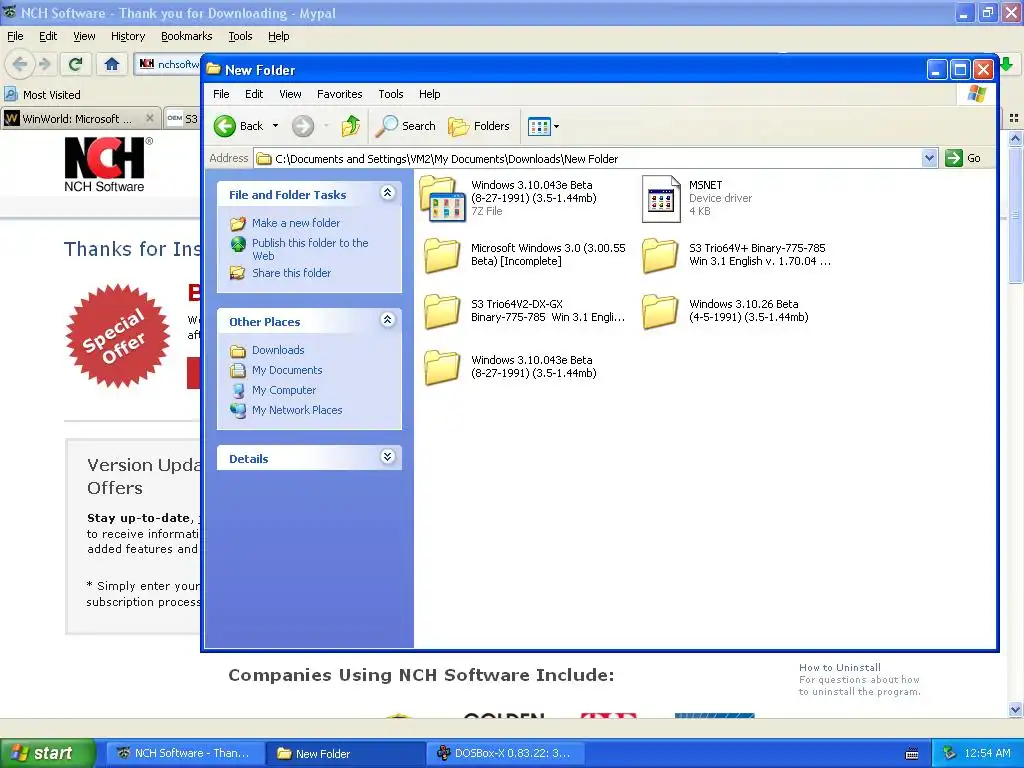Image resolution: width=1024 pixels, height=768 pixels.
Task: Open the File menu in the New Folder window
Action: (221, 94)
